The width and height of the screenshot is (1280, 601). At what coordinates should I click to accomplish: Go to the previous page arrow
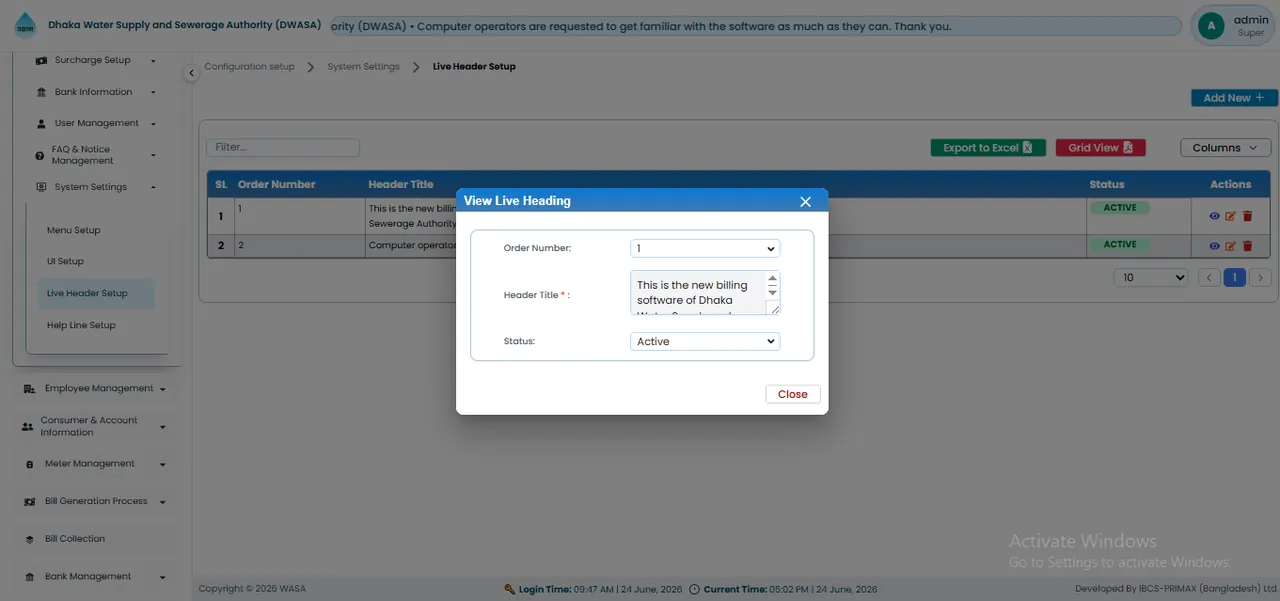(1209, 277)
